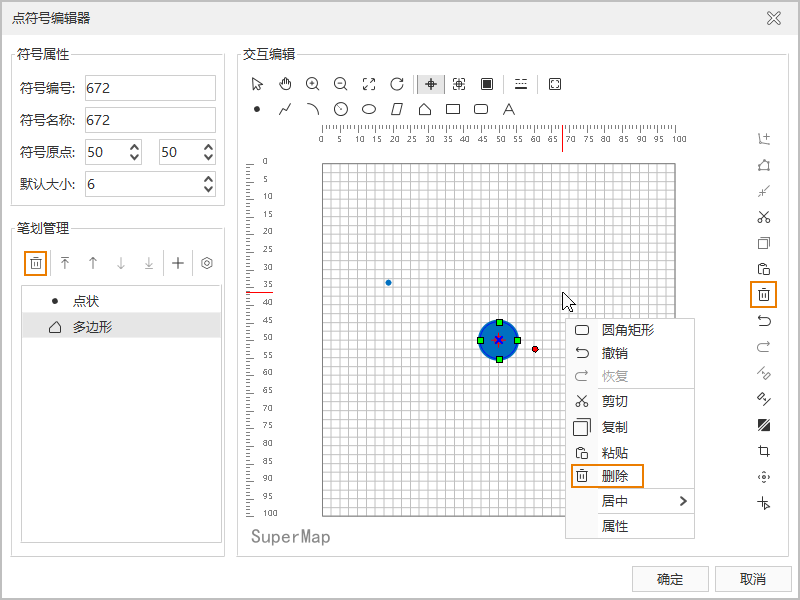Screen dimensions: 800x600
Task: Click the undo arrow in side toolbar
Action: (x=764, y=321)
